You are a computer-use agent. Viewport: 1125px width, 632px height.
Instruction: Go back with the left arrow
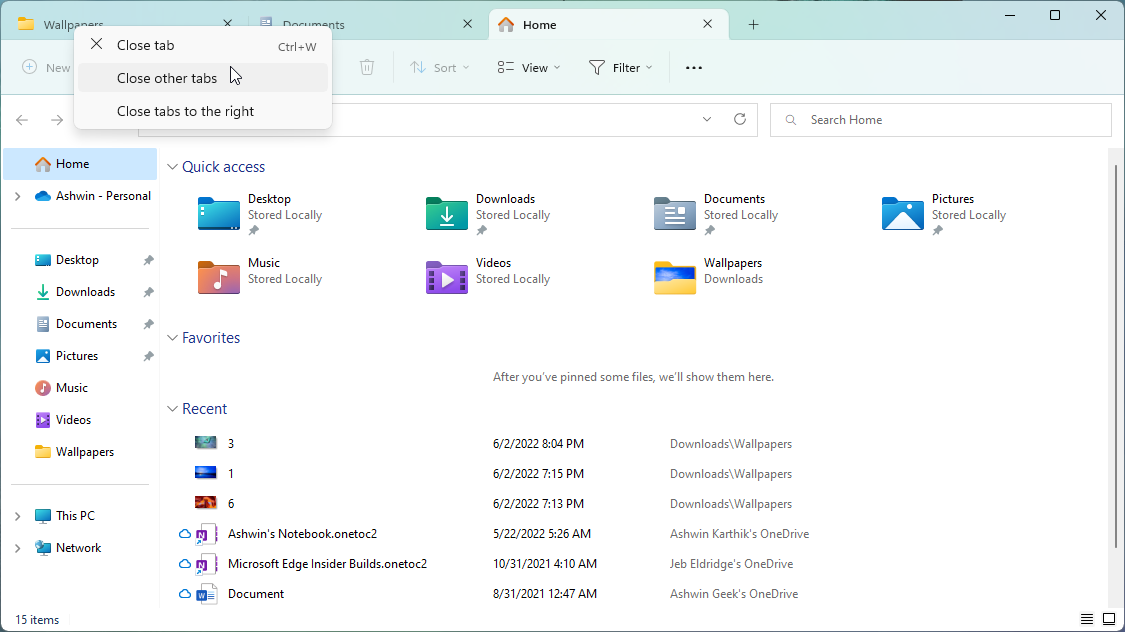click(22, 120)
